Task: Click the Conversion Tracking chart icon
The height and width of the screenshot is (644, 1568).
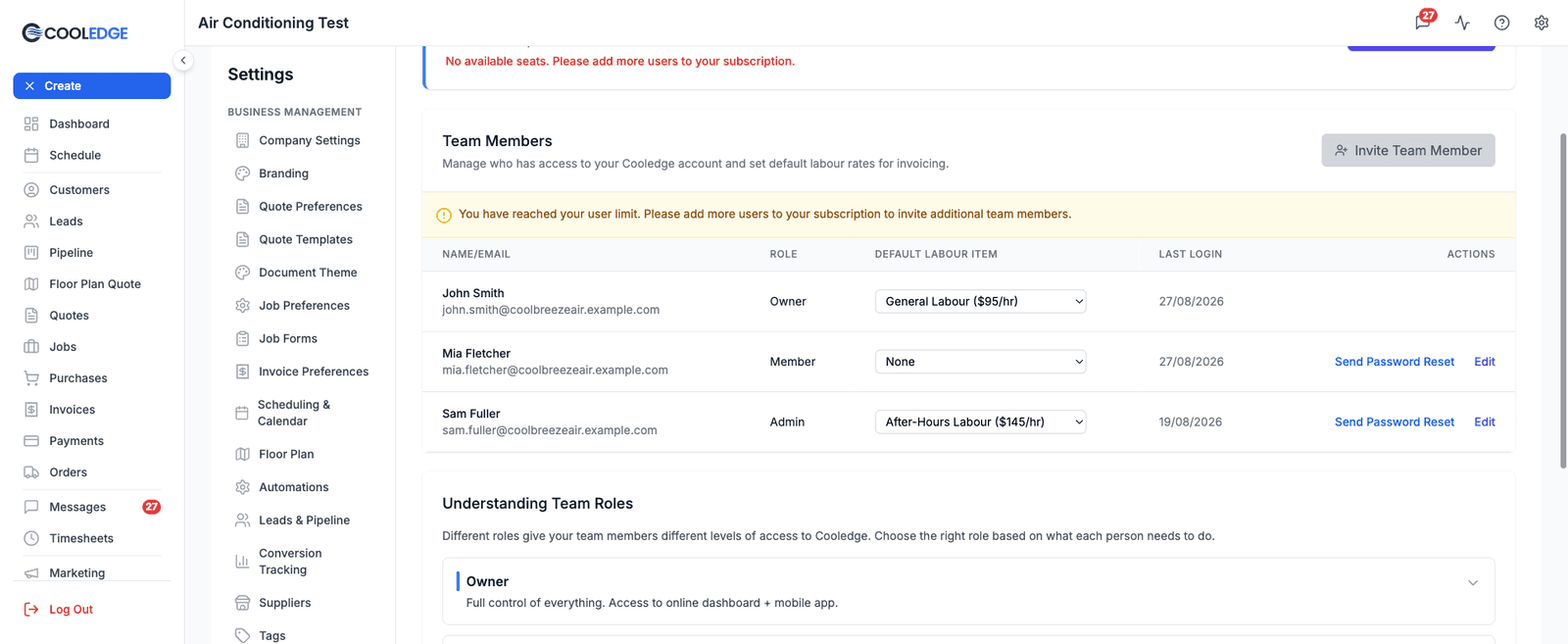Action: click(242, 562)
